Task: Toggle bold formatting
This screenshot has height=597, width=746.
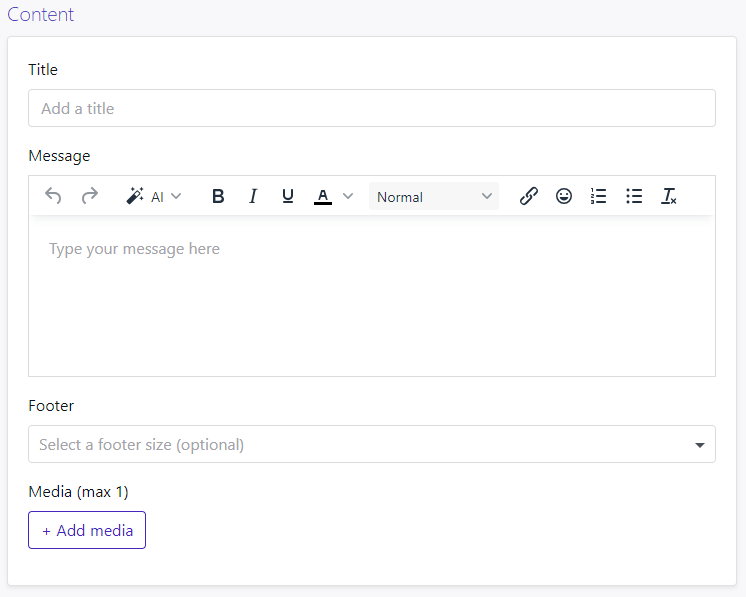Action: (x=218, y=197)
